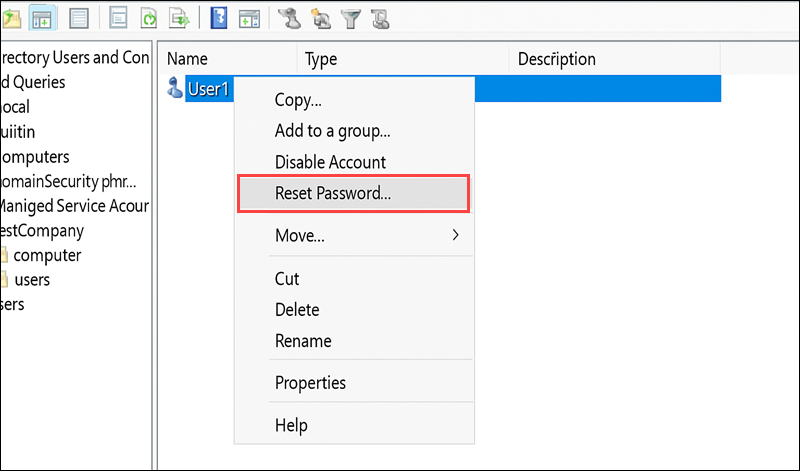
Task: Select the Saved Queries tree node
Action: (33, 82)
